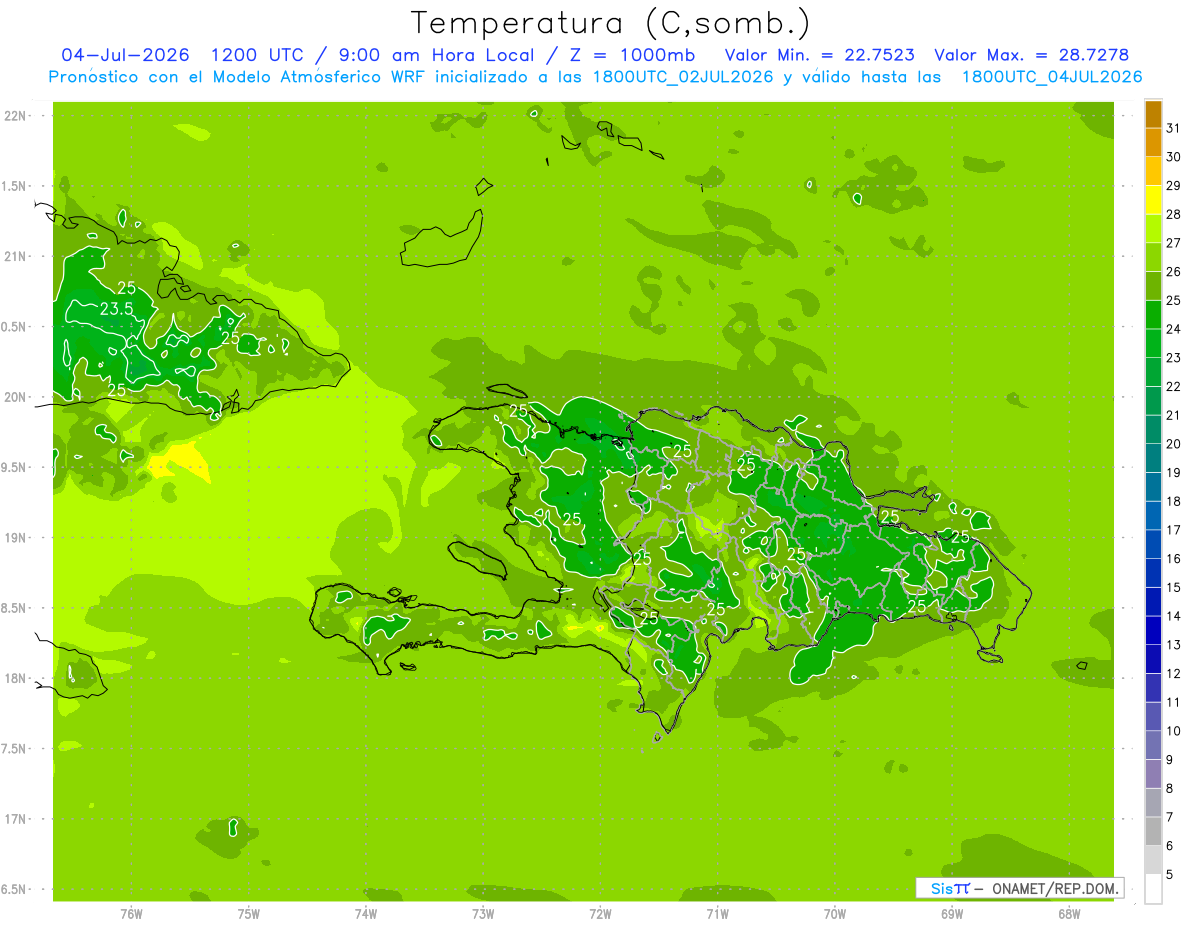
Task: Select "Valor Min. = 22.7523" text
Action: point(818,55)
